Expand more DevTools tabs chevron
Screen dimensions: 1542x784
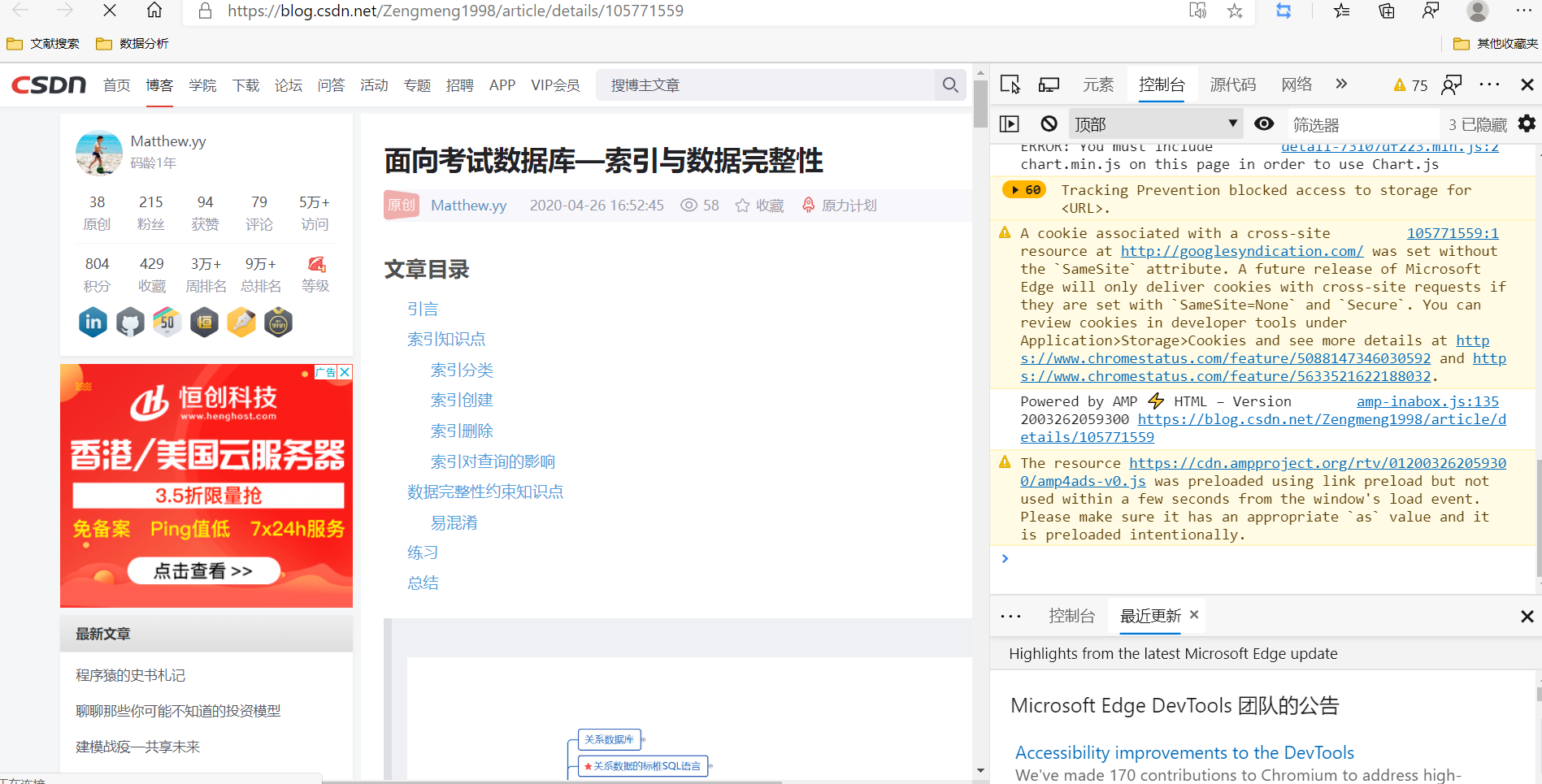[1341, 84]
